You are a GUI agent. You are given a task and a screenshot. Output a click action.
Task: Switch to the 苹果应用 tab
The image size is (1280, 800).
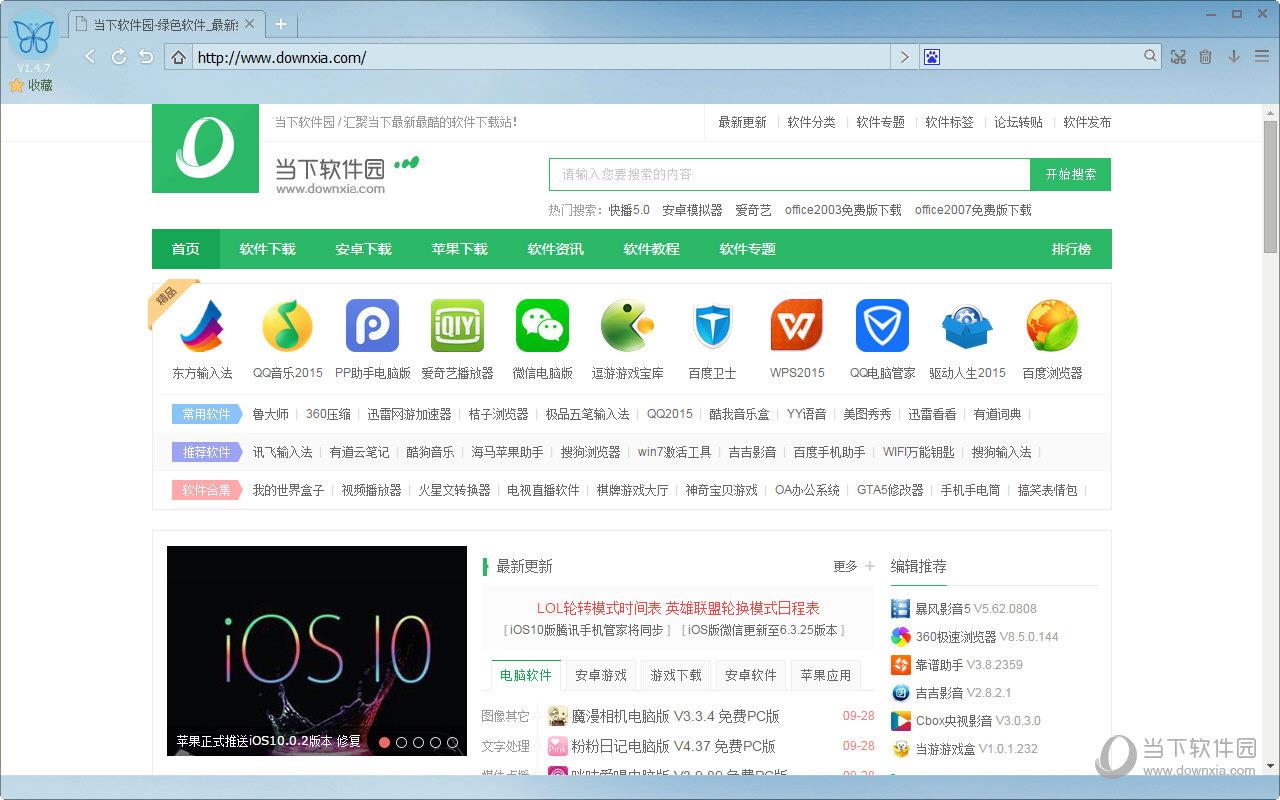coord(826,675)
